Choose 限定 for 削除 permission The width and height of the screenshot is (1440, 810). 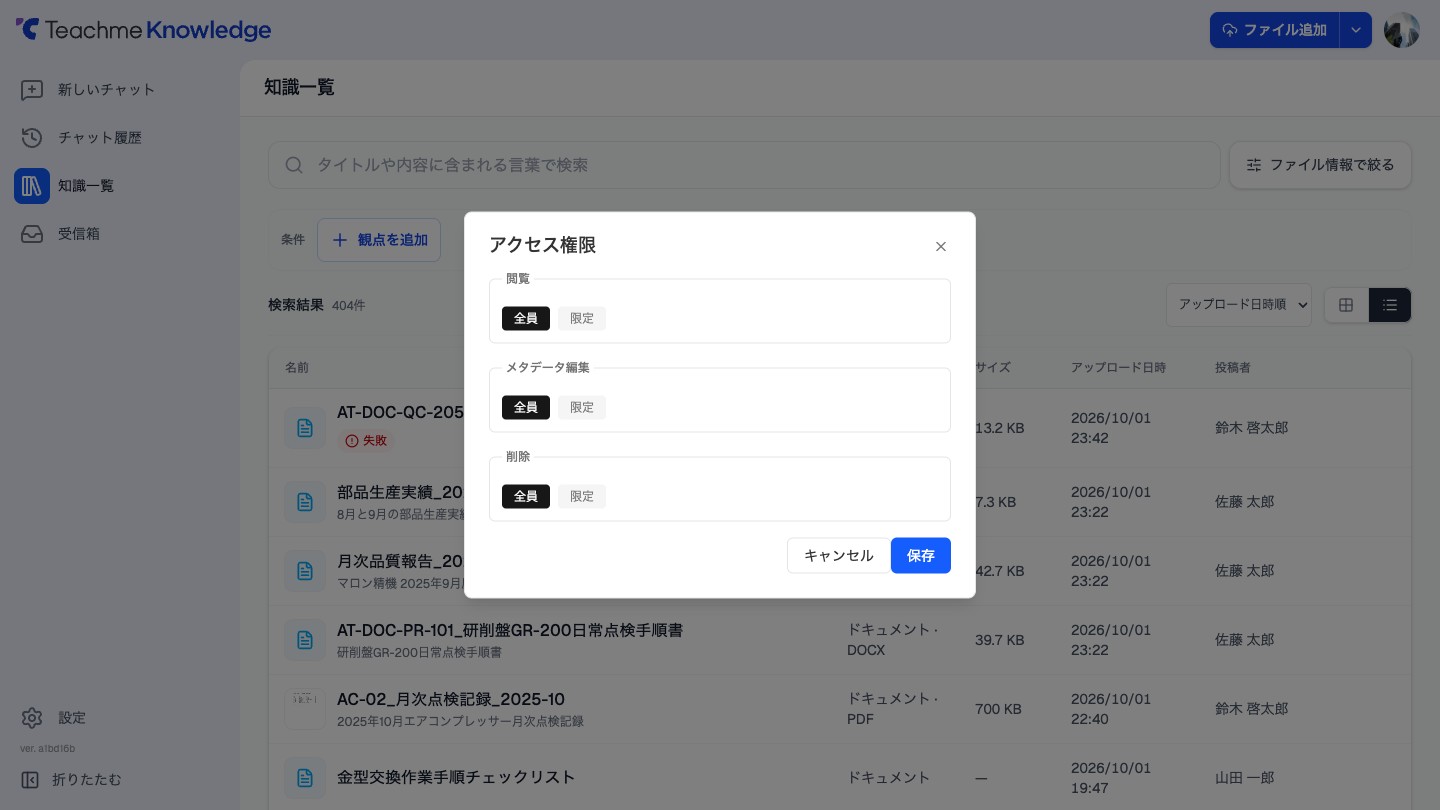tap(582, 496)
